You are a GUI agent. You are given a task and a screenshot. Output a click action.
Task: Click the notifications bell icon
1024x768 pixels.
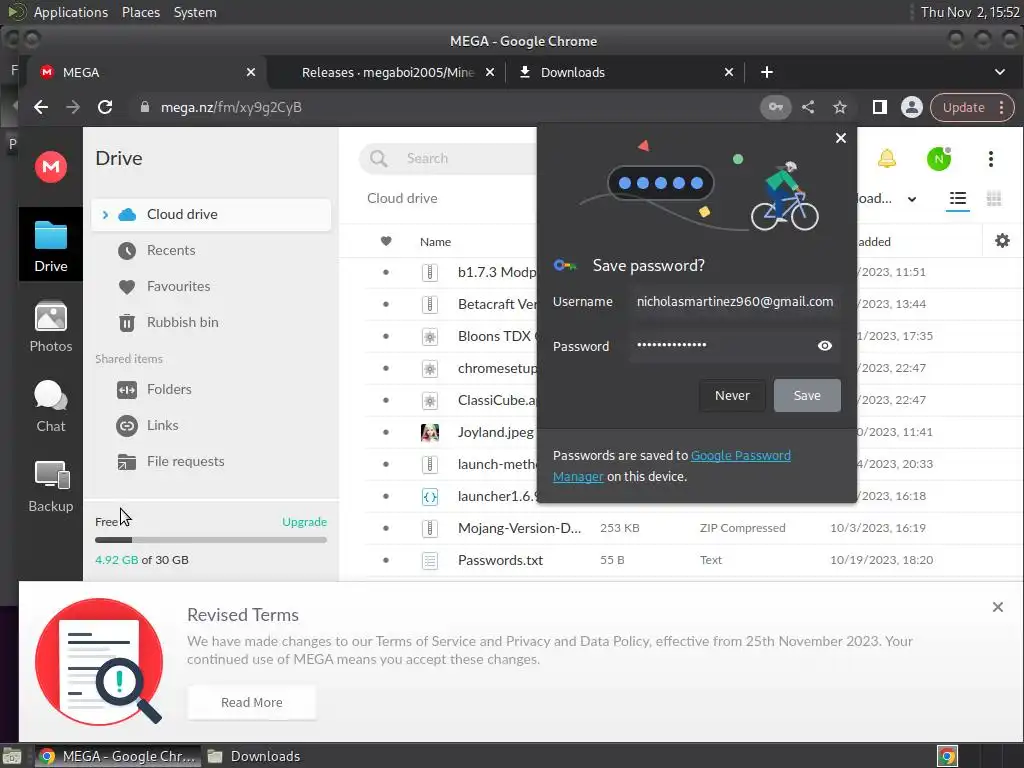886,158
